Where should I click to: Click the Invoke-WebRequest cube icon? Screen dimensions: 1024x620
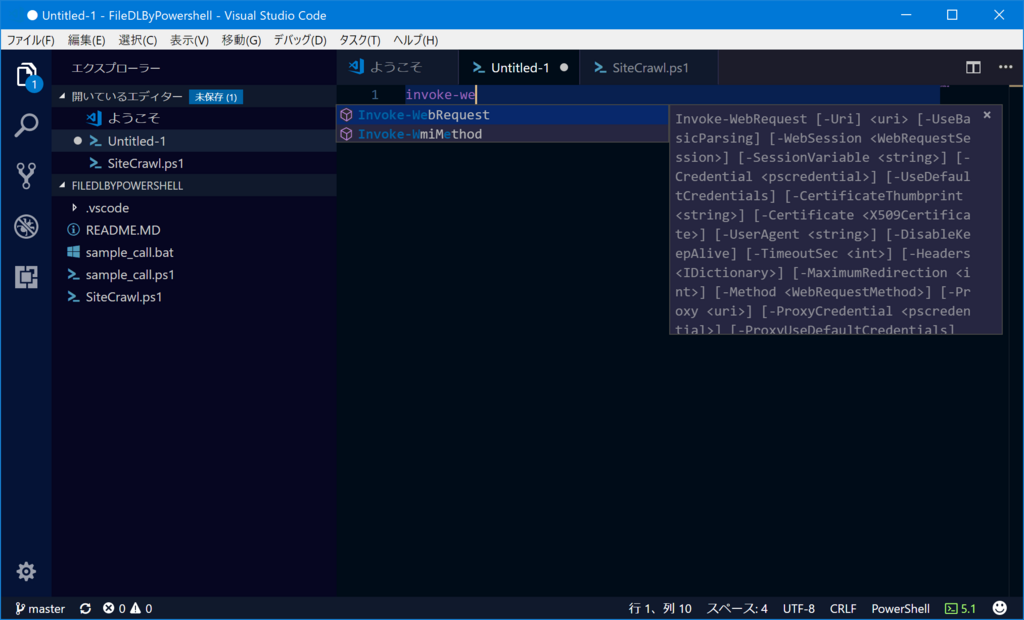click(346, 115)
